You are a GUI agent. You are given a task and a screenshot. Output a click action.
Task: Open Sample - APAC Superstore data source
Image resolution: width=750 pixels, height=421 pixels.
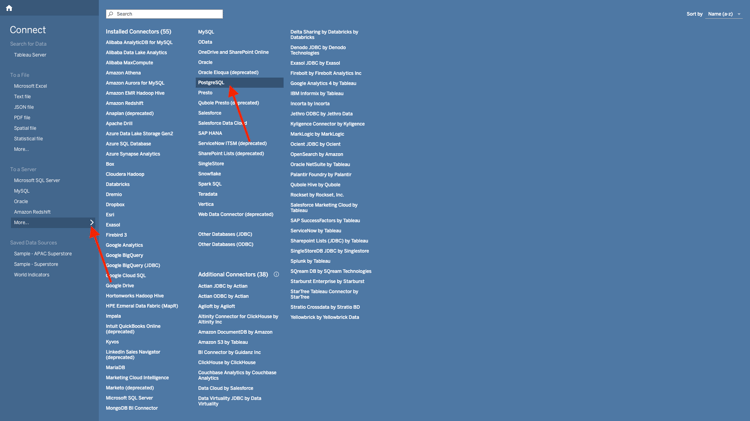[x=43, y=254]
